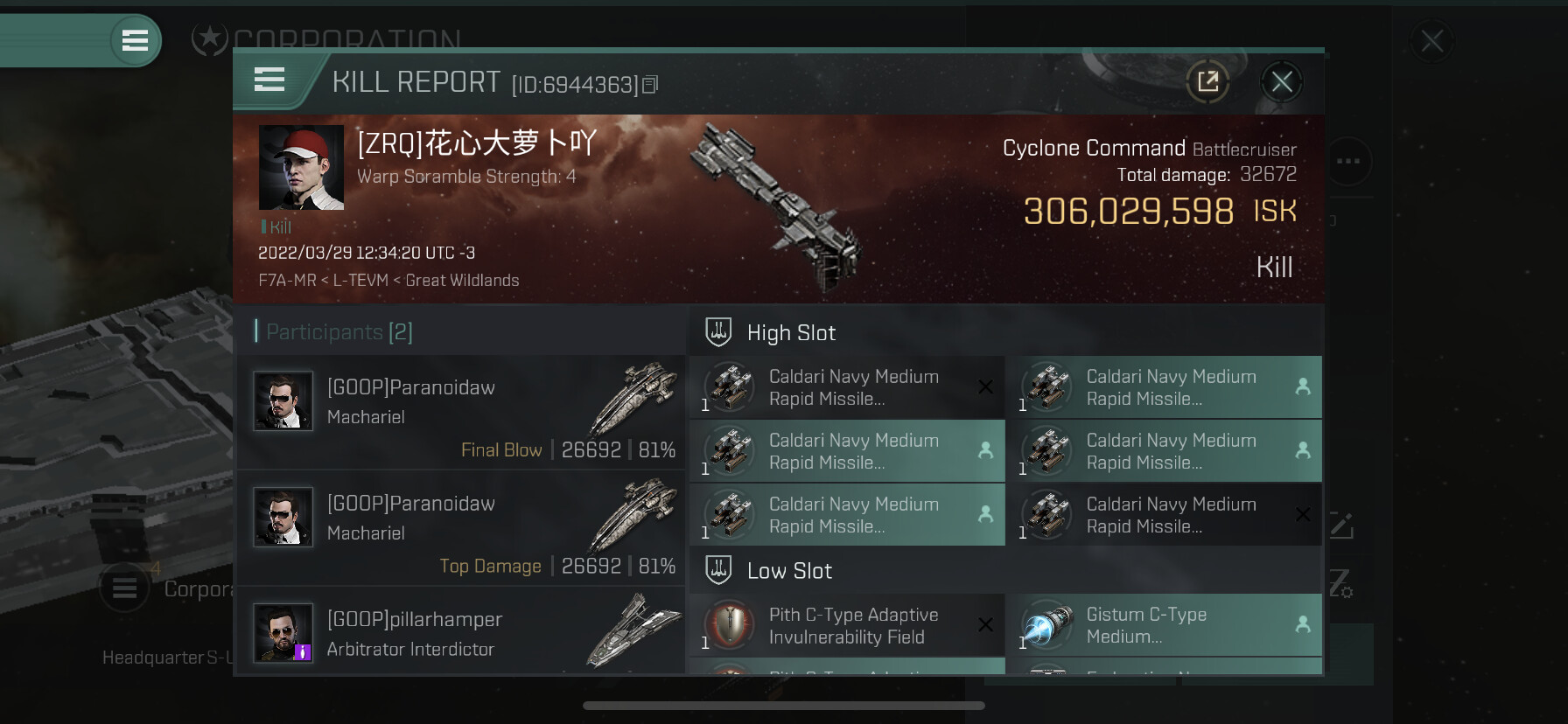1568x724 pixels.
Task: Open F7A-MR solar system location link
Action: click(287, 281)
